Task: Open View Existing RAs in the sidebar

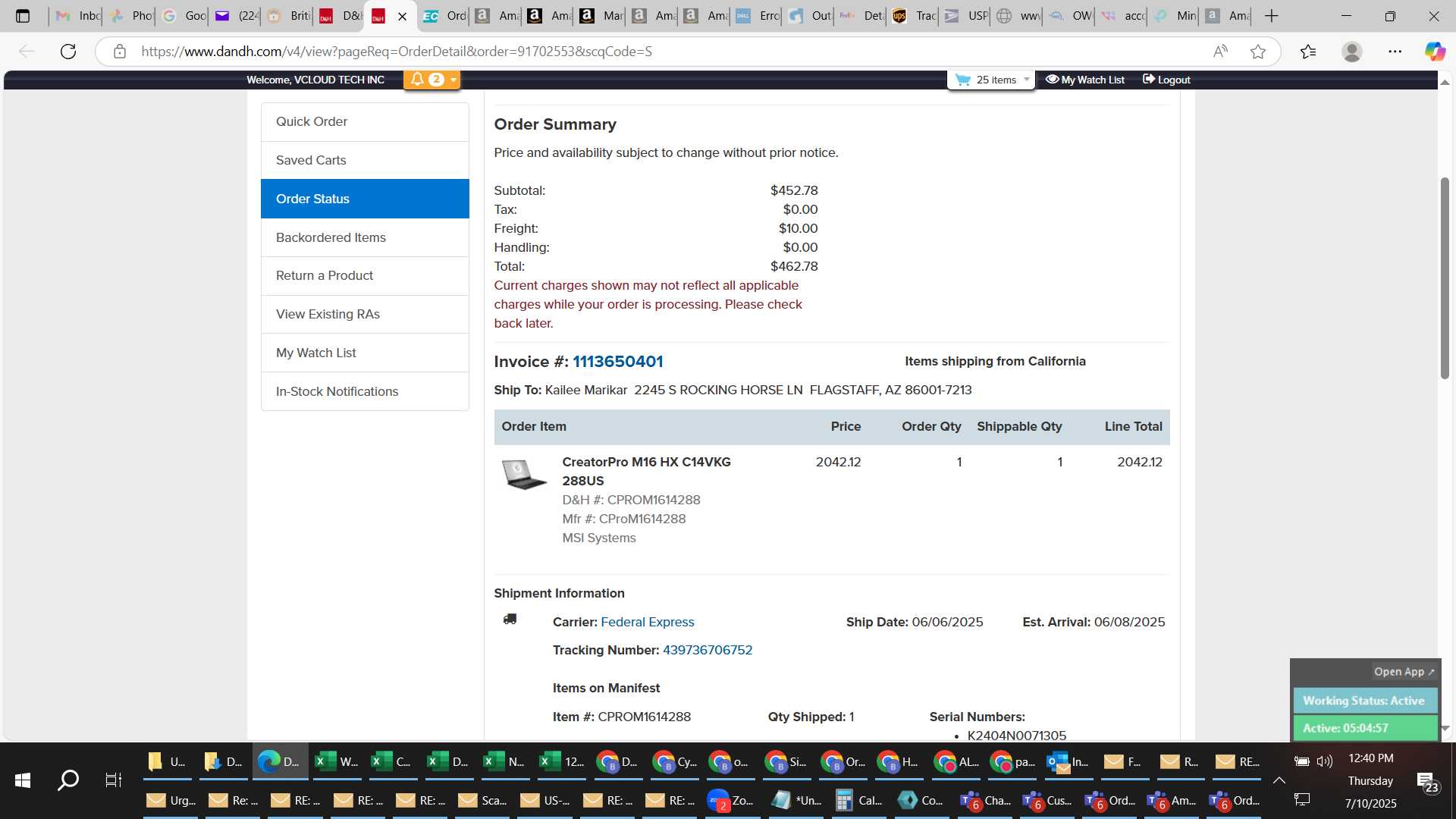Action: coord(365,314)
